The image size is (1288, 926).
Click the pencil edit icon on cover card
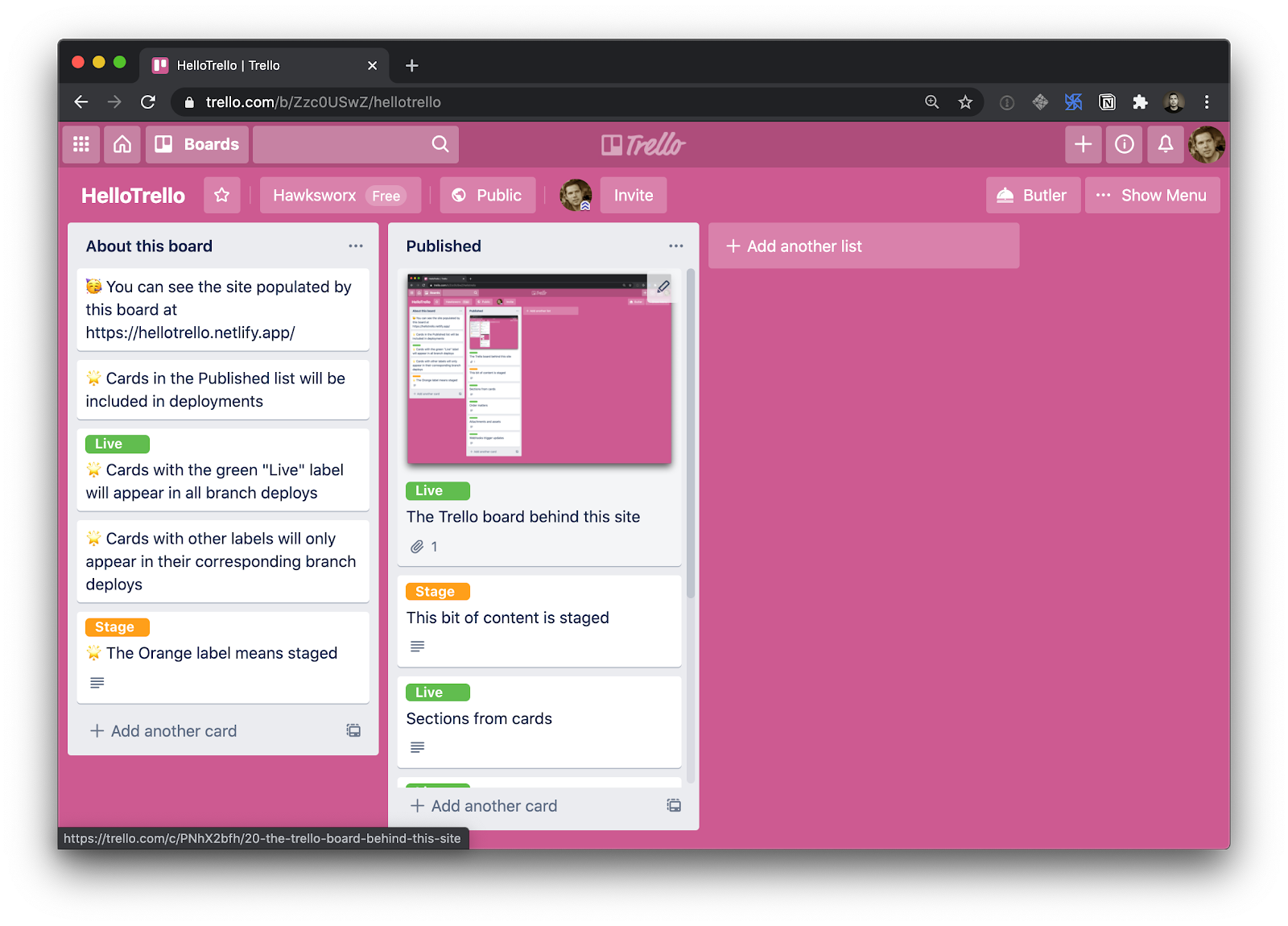[x=663, y=286]
